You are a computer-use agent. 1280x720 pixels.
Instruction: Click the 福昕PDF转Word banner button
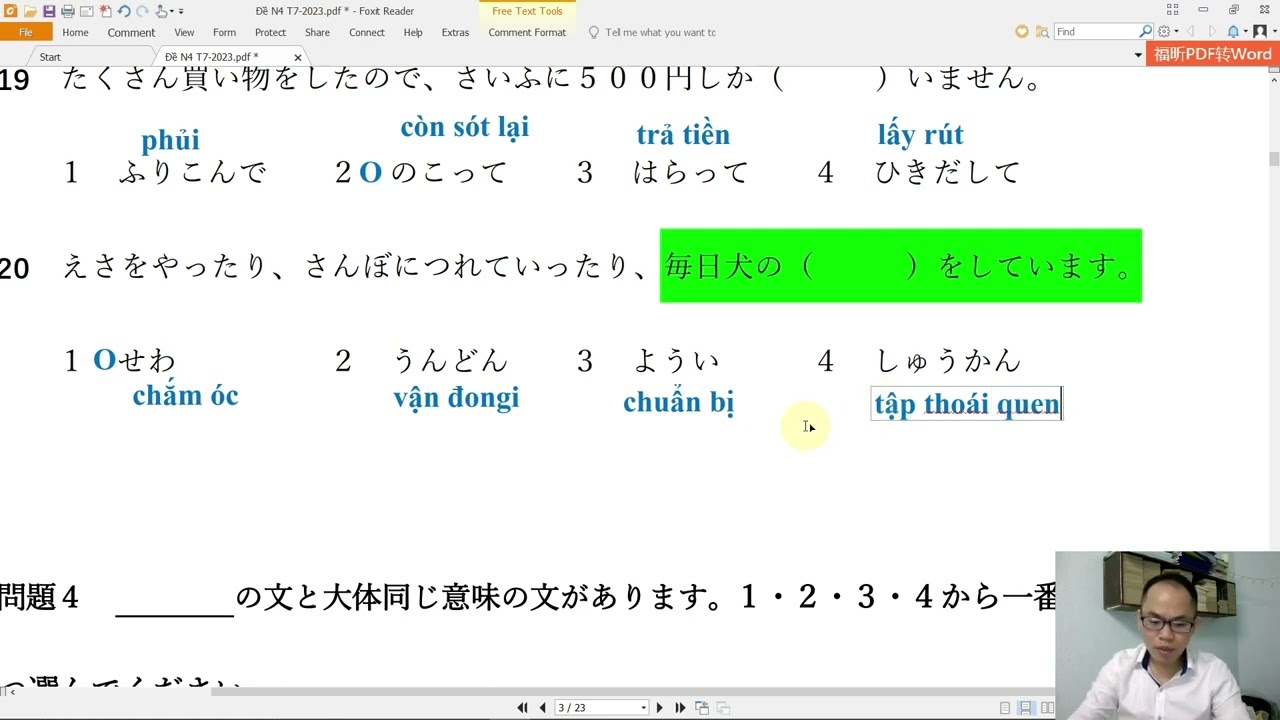pyautogui.click(x=1212, y=54)
